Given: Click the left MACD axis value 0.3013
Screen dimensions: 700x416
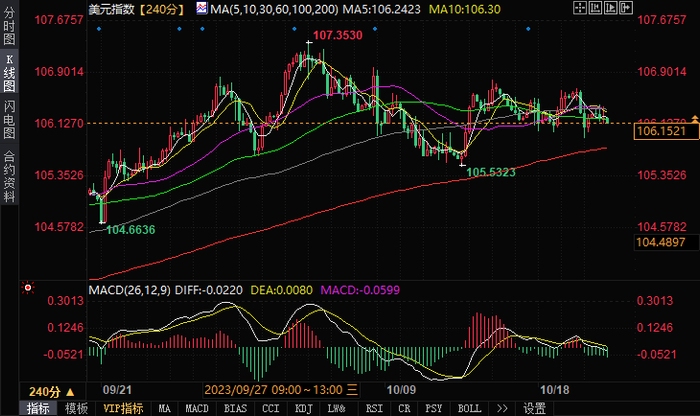Looking at the screenshot, I should (66, 301).
